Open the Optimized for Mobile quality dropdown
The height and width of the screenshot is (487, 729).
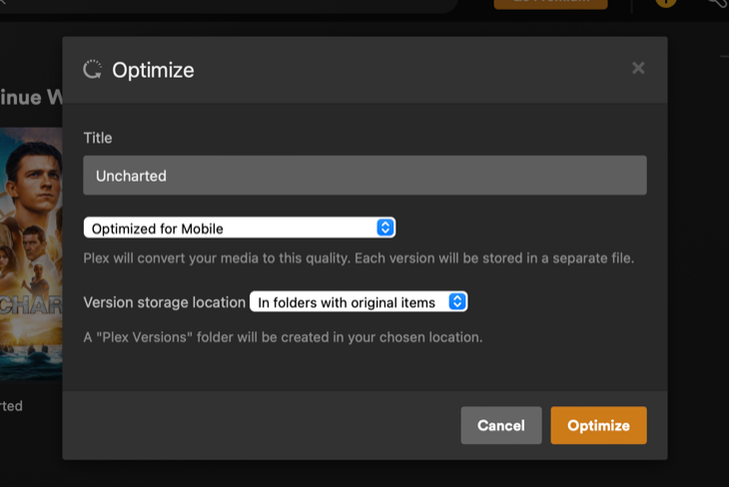pyautogui.click(x=239, y=228)
